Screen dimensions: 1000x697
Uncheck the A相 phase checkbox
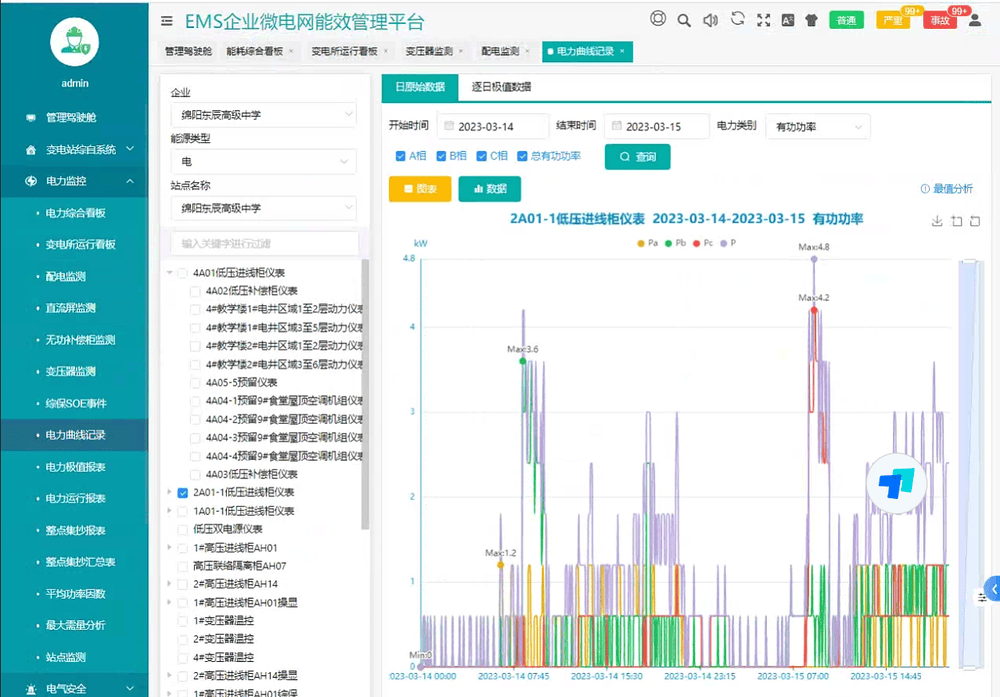[401, 156]
